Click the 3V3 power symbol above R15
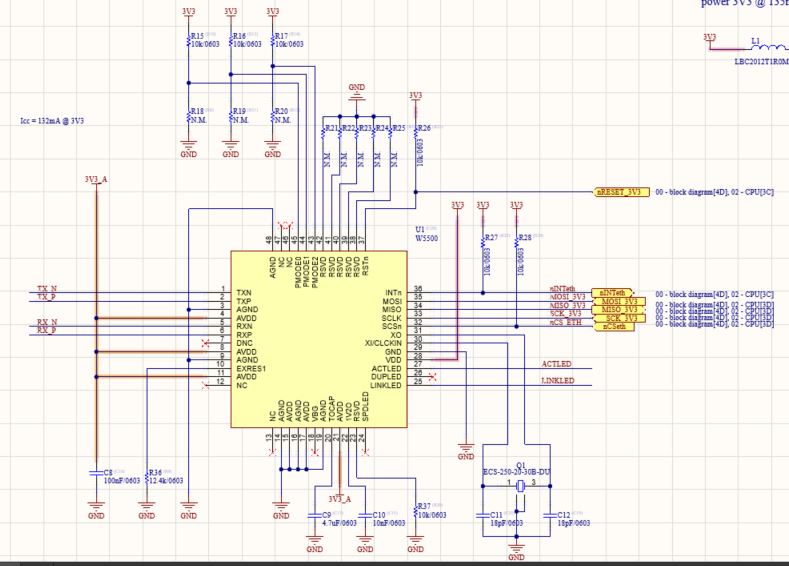This screenshot has width=789, height=566. coord(189,12)
